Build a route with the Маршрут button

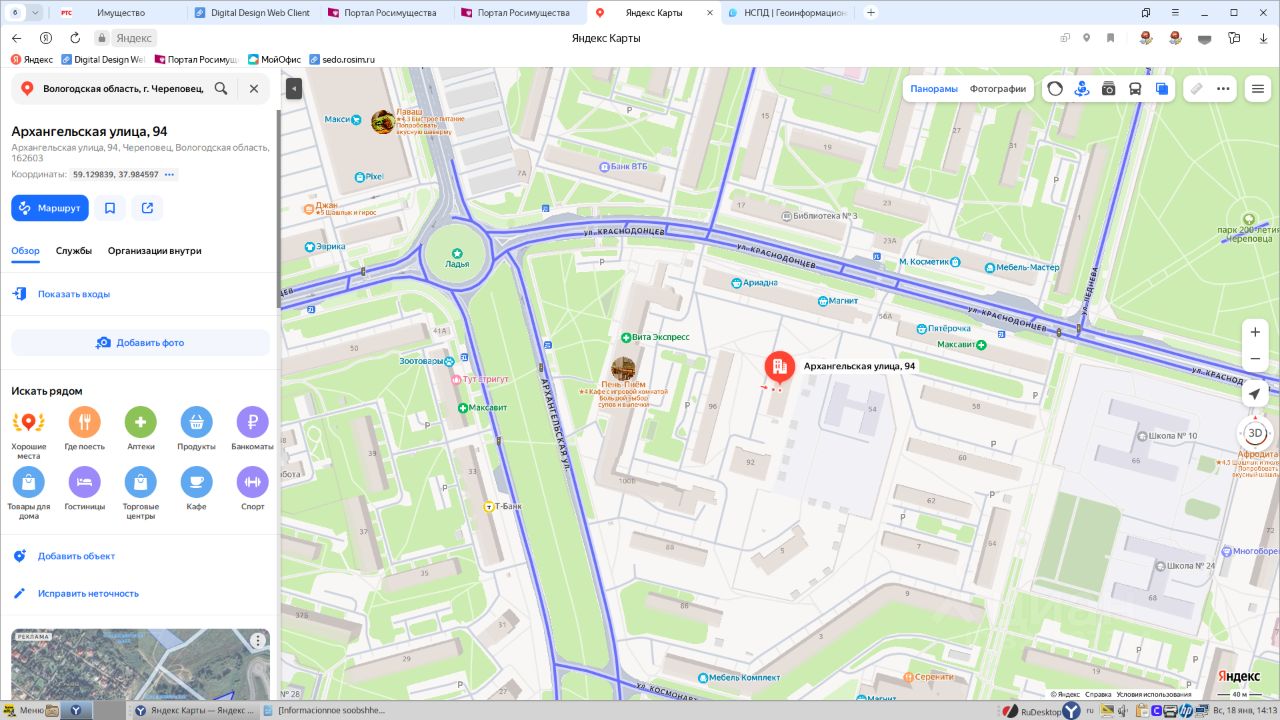coord(50,208)
